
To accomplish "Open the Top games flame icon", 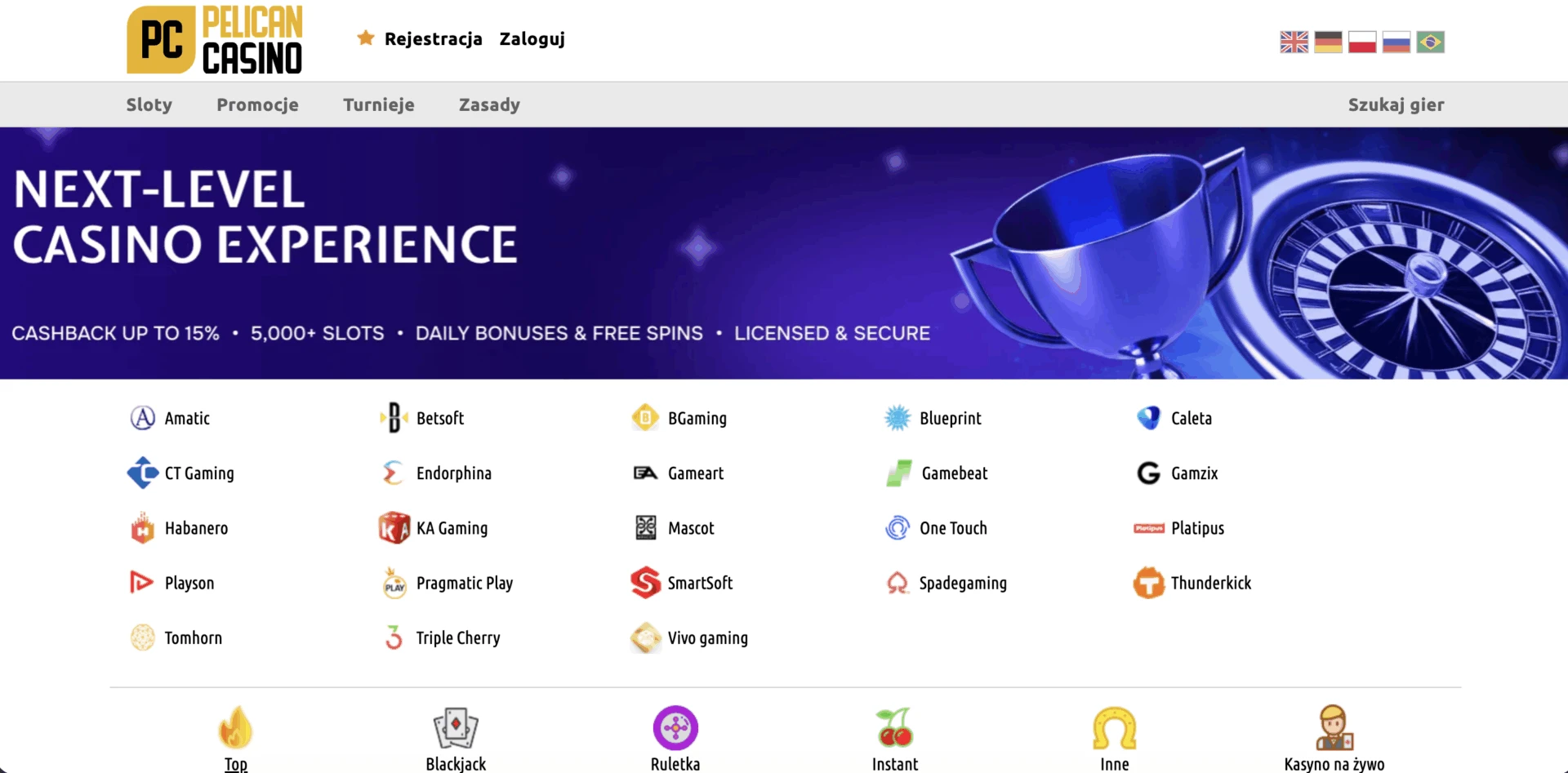I will tap(235, 727).
